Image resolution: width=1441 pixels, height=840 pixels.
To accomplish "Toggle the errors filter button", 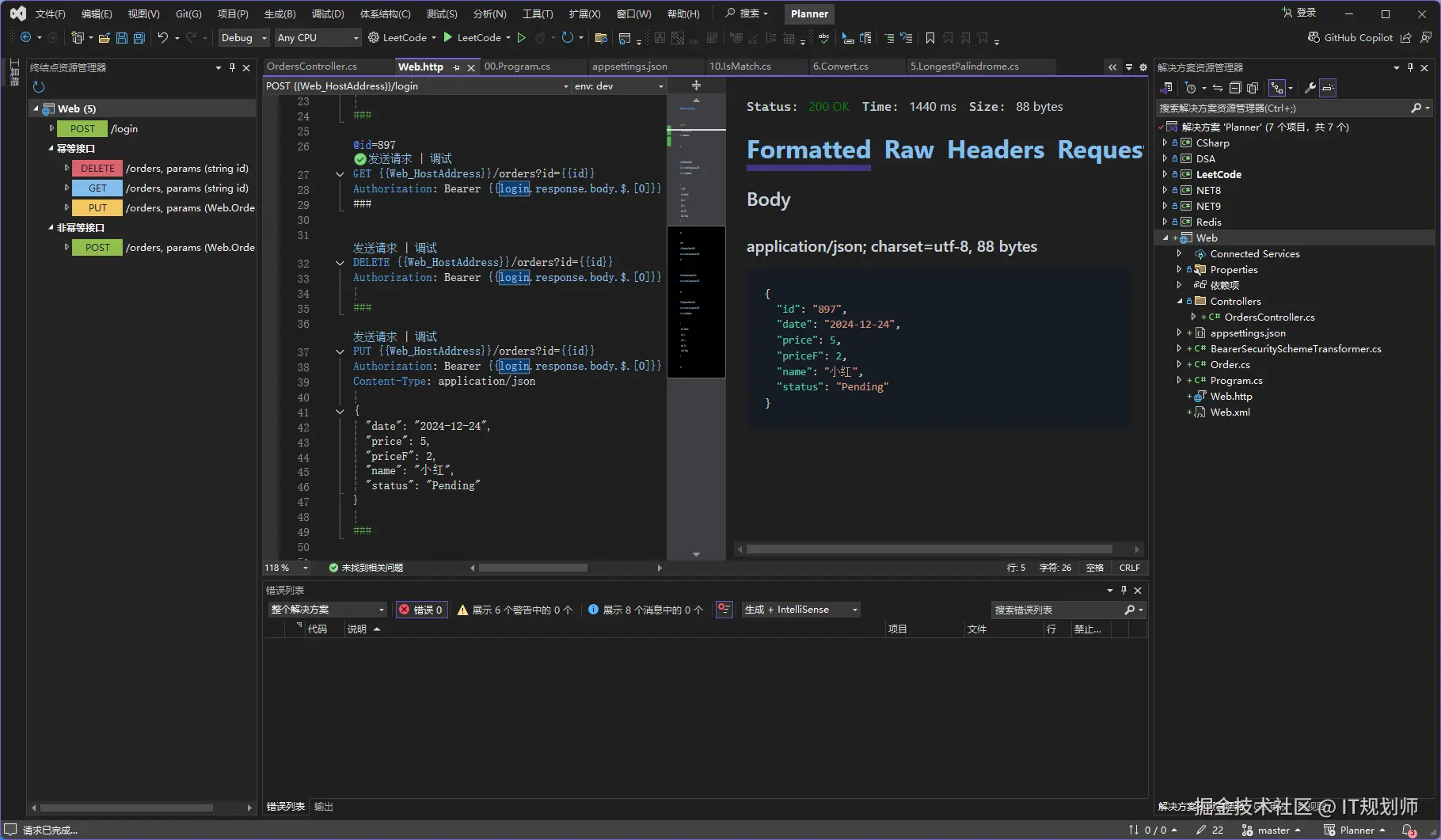I will [x=421, y=610].
